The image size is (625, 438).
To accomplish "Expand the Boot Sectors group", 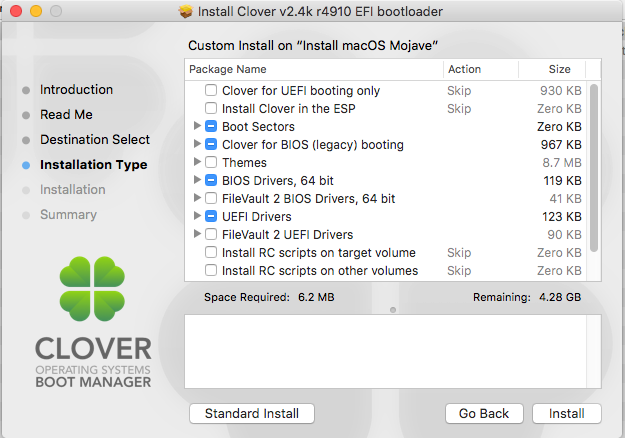I will [x=197, y=126].
